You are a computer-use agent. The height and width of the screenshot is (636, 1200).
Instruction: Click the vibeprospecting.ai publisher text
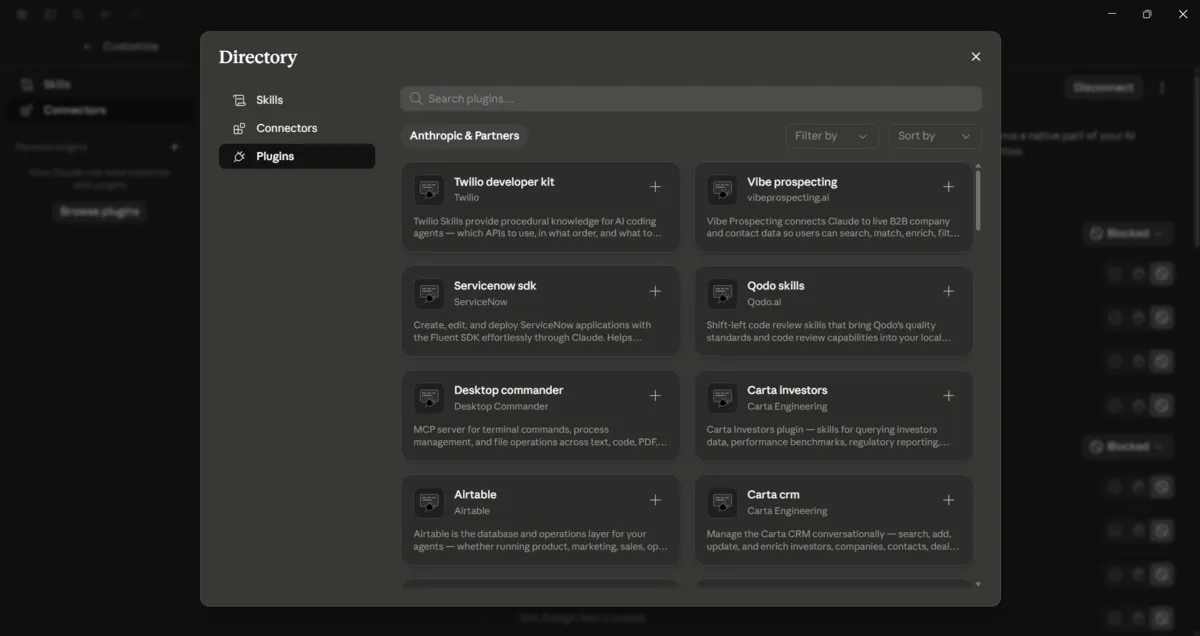(788, 198)
